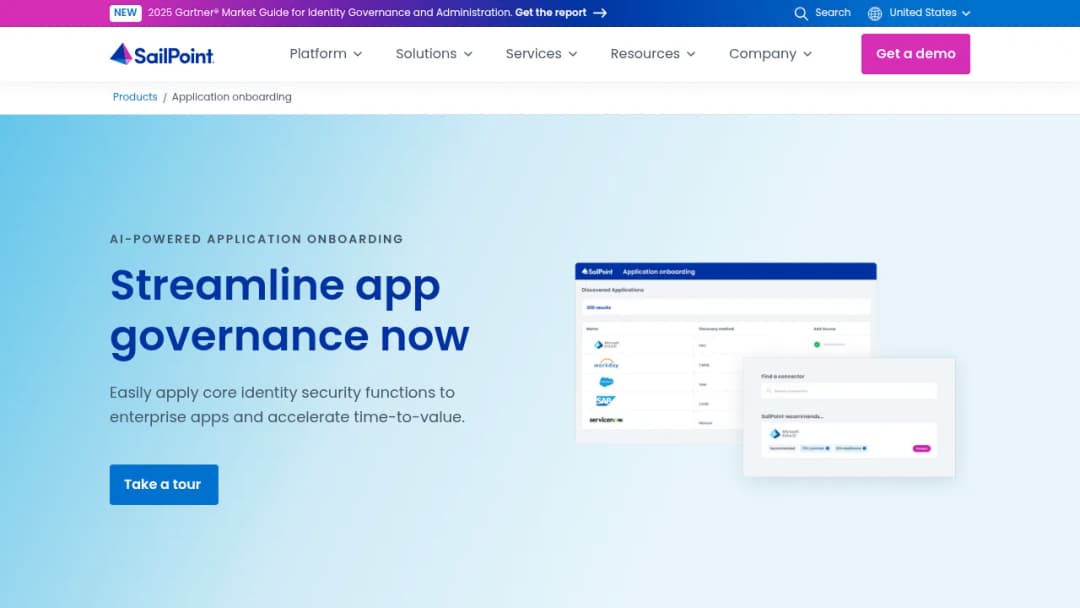The width and height of the screenshot is (1080, 608).
Task: Click the Search label in top bar
Action: tap(833, 12)
